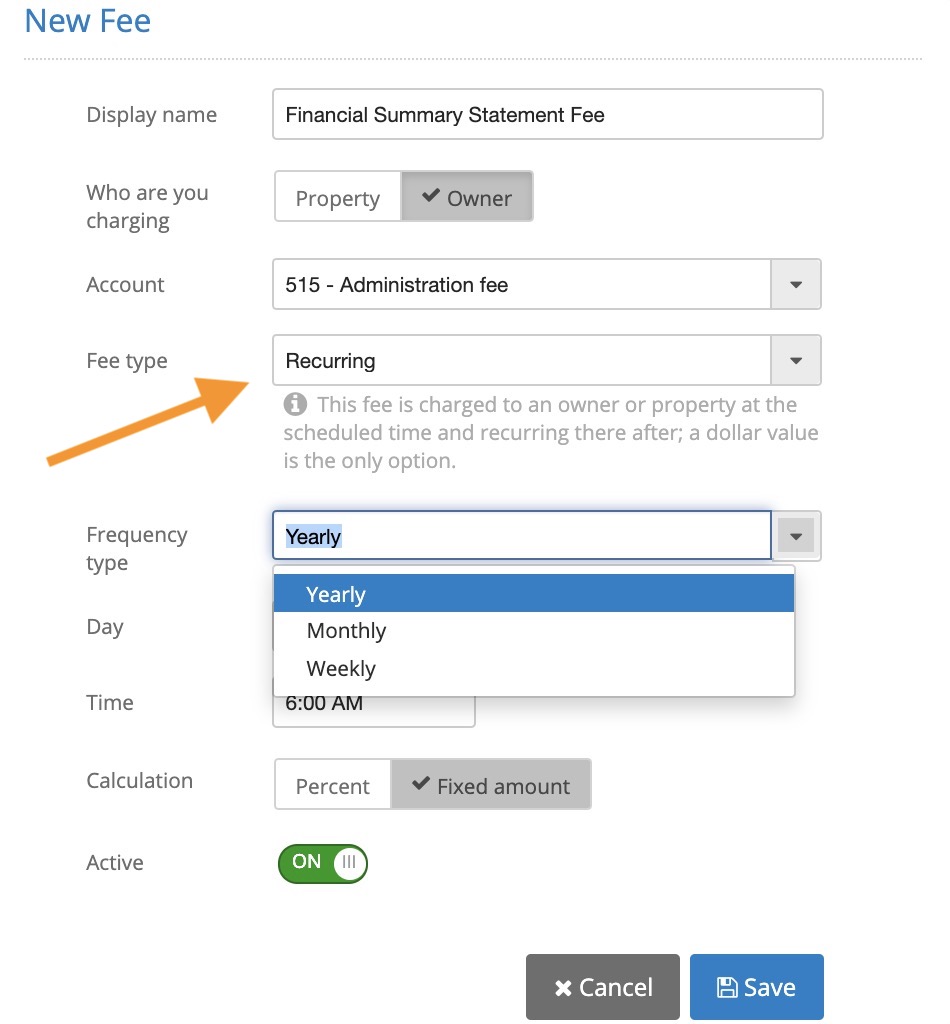This screenshot has width=950, height=1024.
Task: Click the floppy disk icon on Save
Action: pos(727,987)
